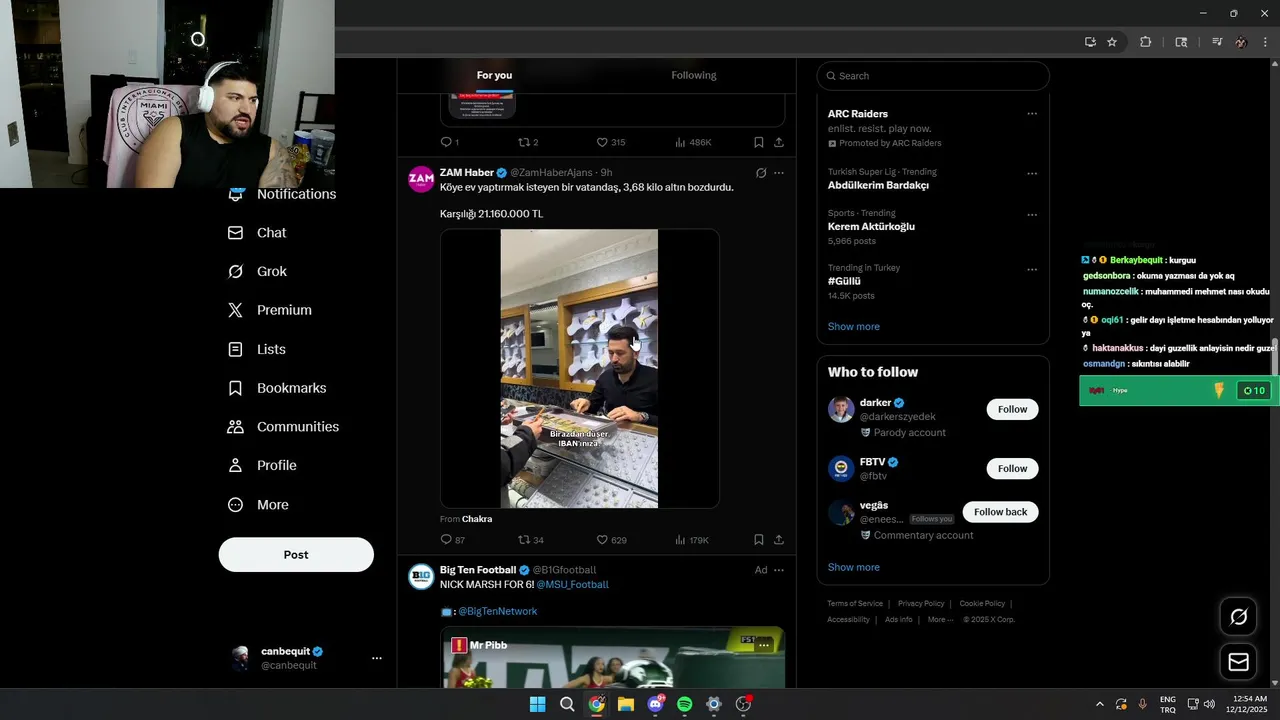Open the @MSU_Football mention link
1280x720 pixels.
tap(572, 584)
